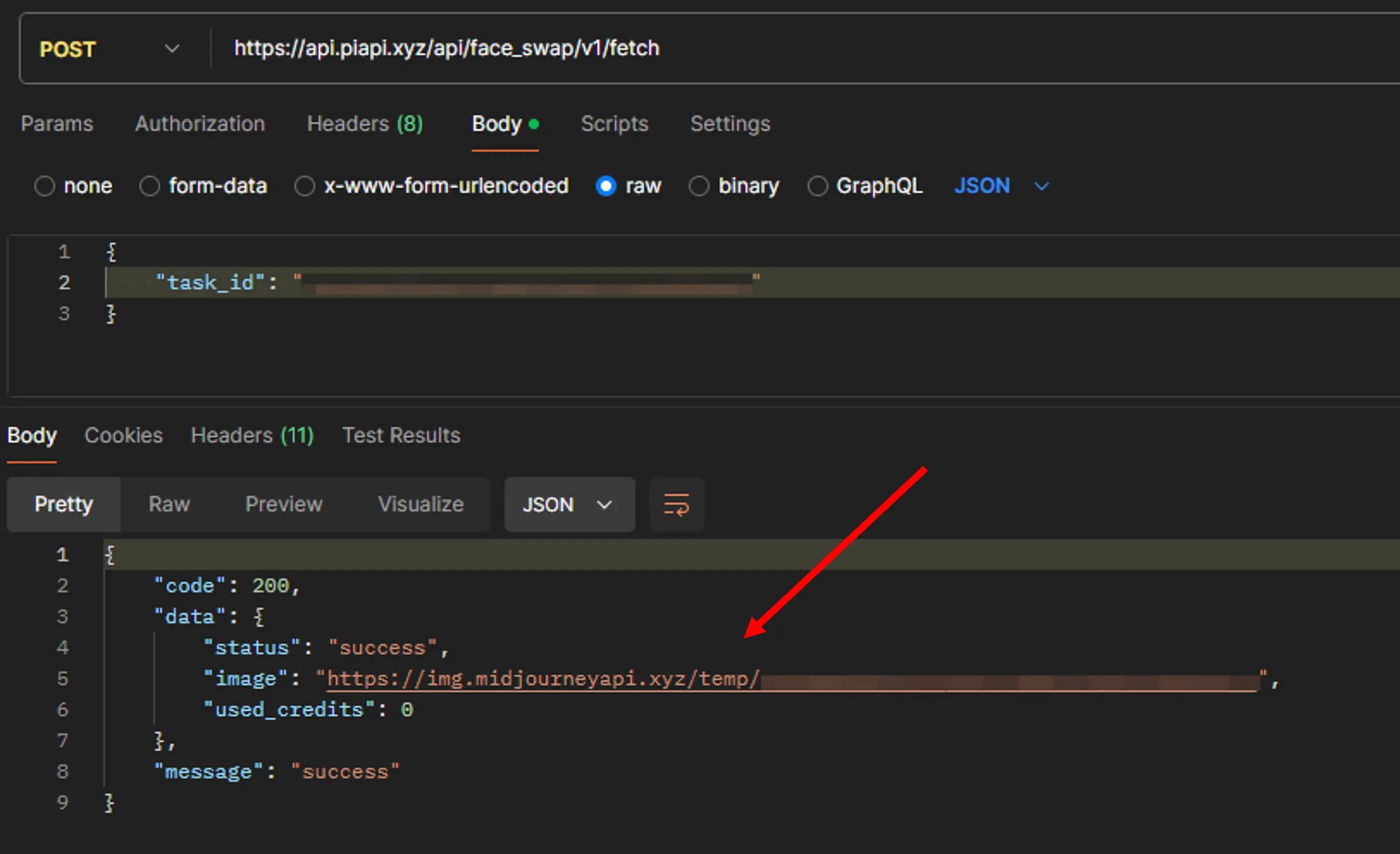Open the request body JSON format dropdown

[1001, 186]
